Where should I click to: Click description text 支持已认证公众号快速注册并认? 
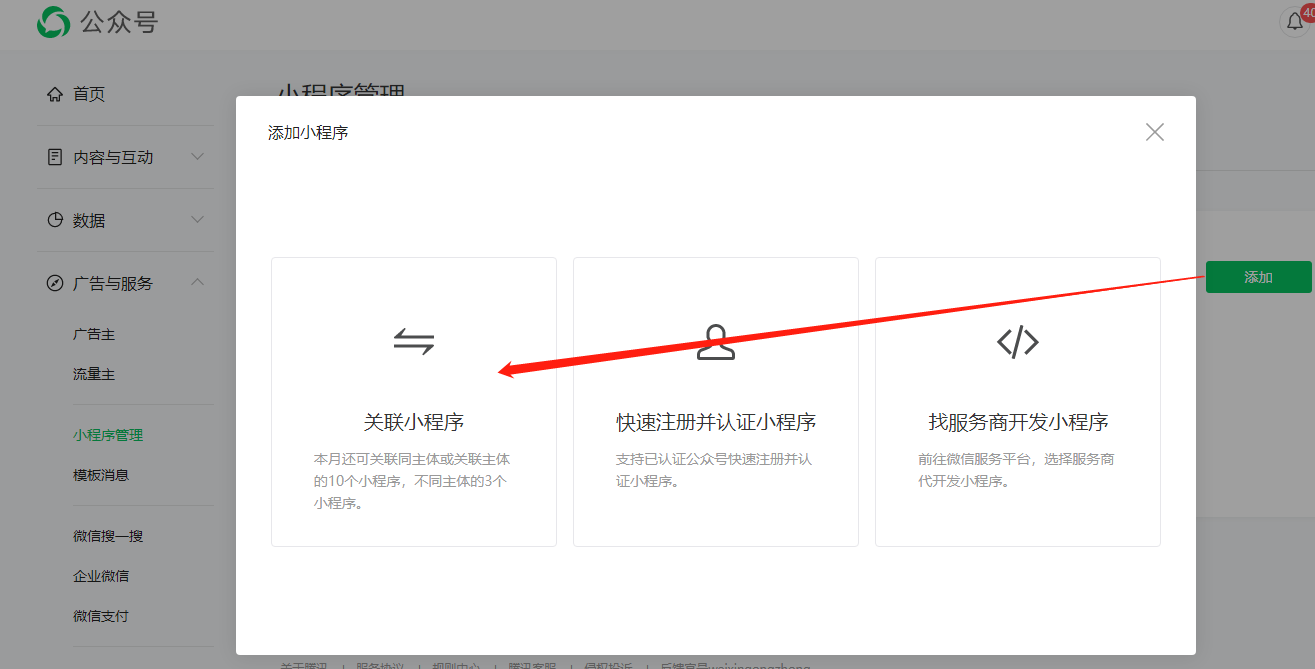(x=714, y=459)
